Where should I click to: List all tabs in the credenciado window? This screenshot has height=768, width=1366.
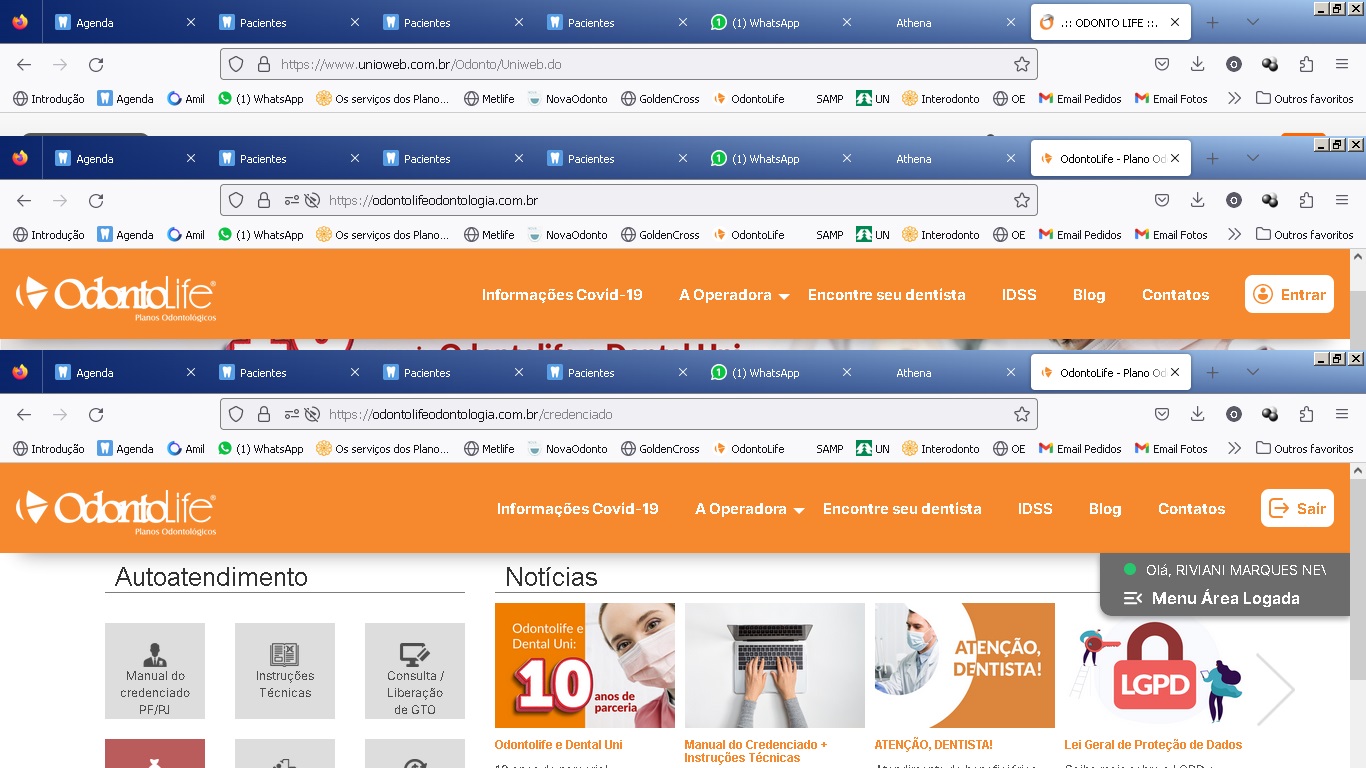click(x=1253, y=372)
